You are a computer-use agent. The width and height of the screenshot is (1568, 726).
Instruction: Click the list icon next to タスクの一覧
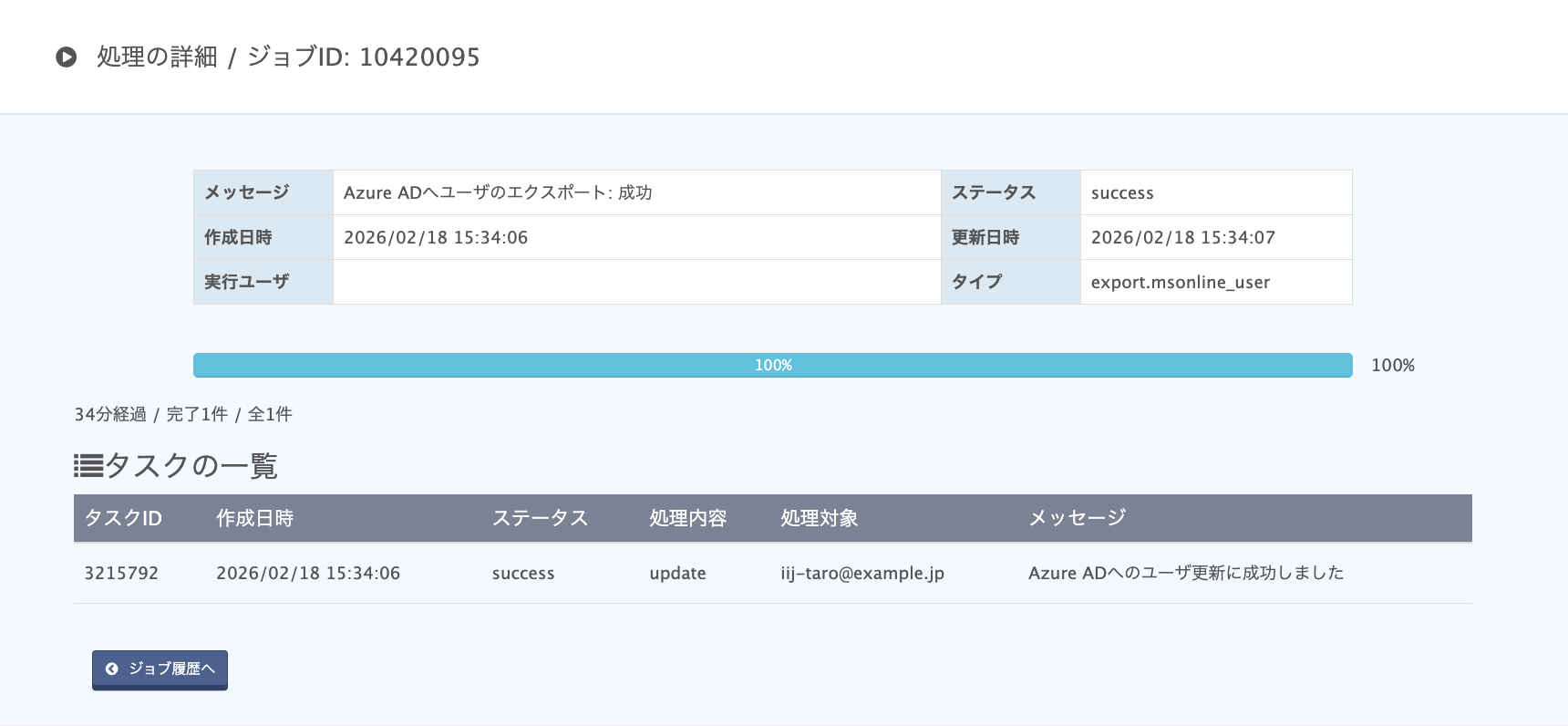pos(88,466)
